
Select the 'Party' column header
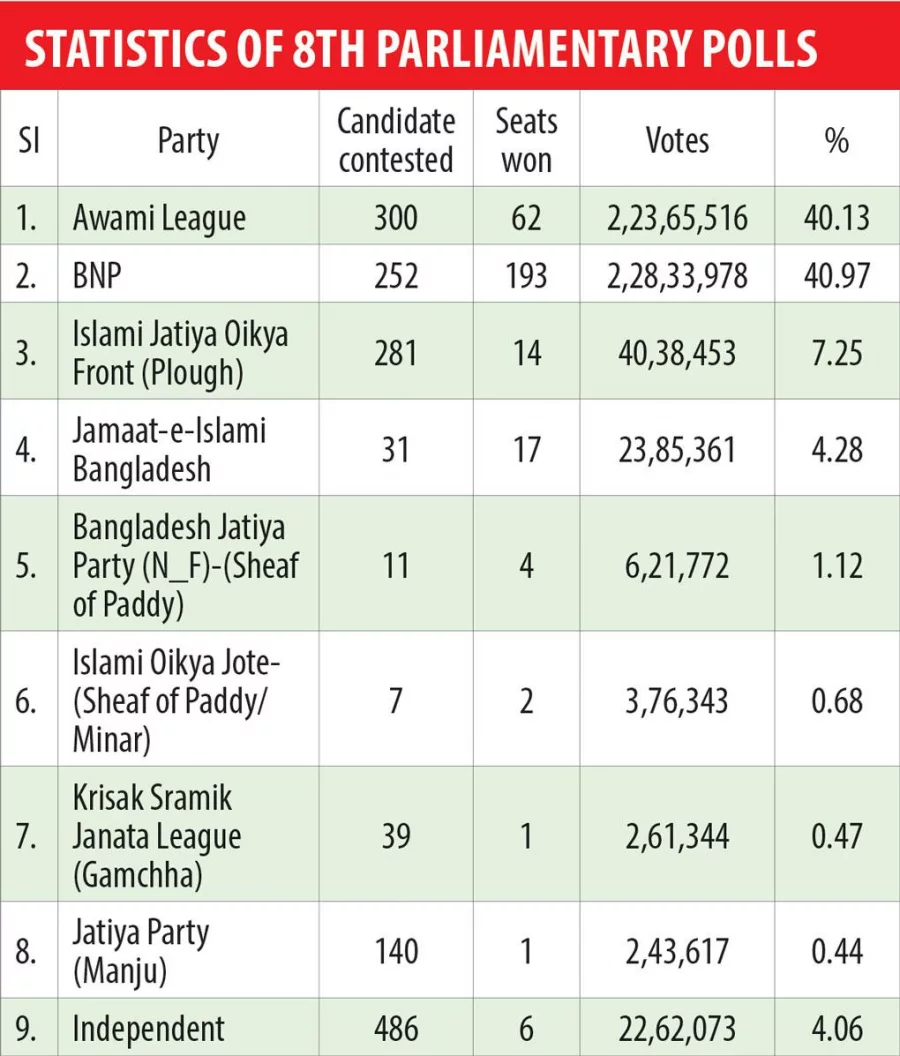(188, 140)
